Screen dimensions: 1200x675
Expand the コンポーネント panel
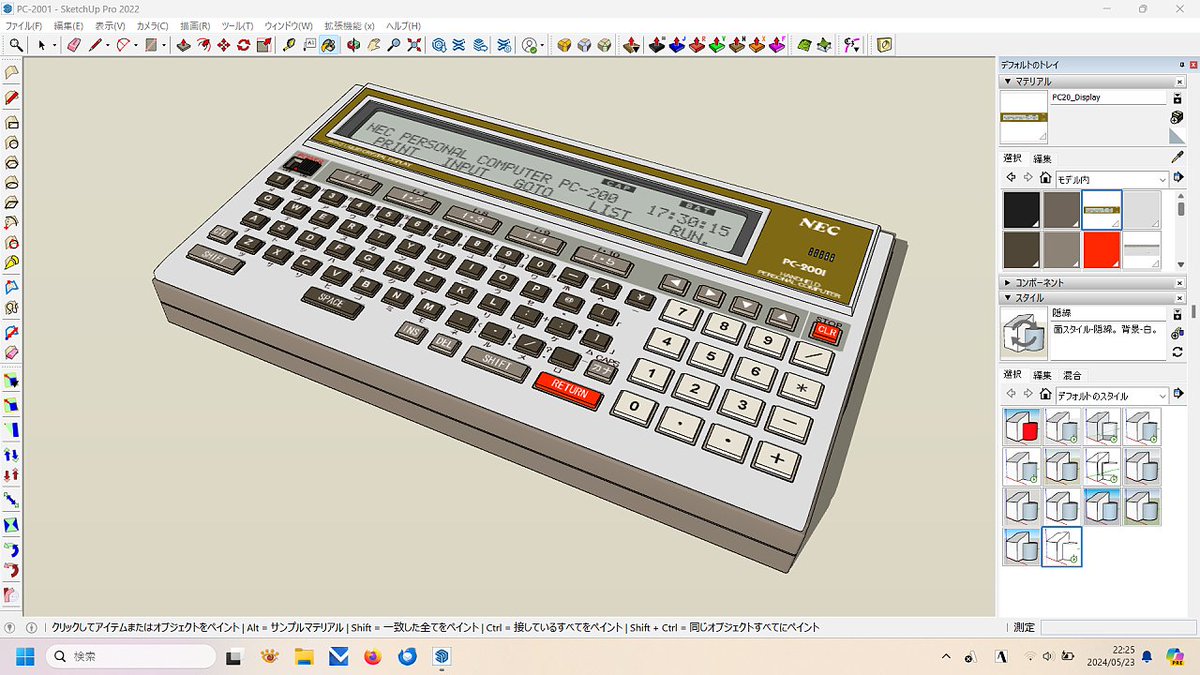[1008, 283]
